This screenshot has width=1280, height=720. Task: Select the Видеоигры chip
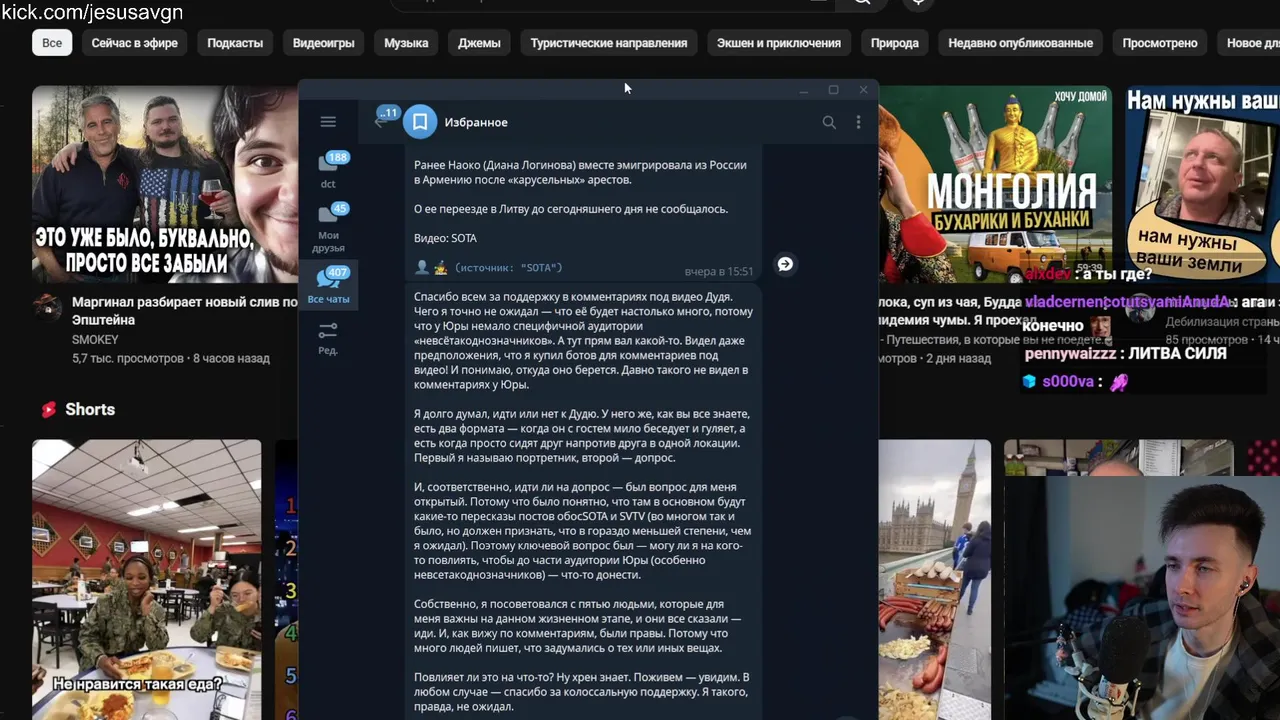(x=323, y=43)
